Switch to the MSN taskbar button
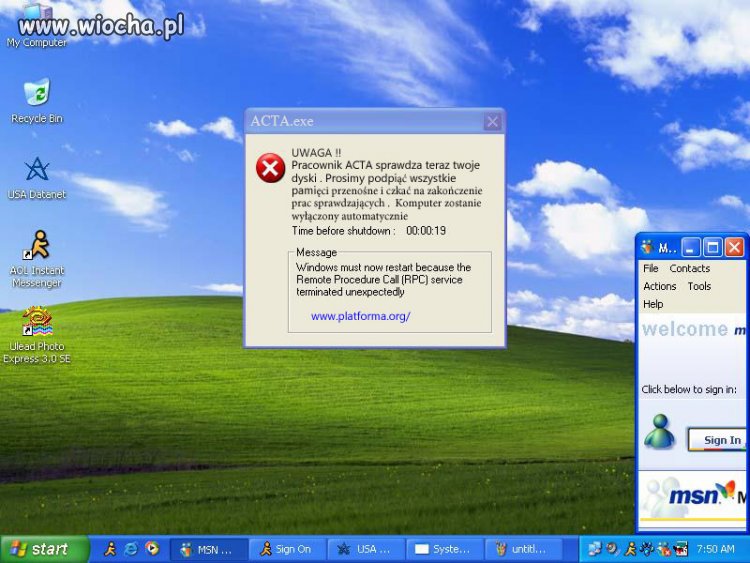Image resolution: width=750 pixels, height=563 pixels. (209, 550)
